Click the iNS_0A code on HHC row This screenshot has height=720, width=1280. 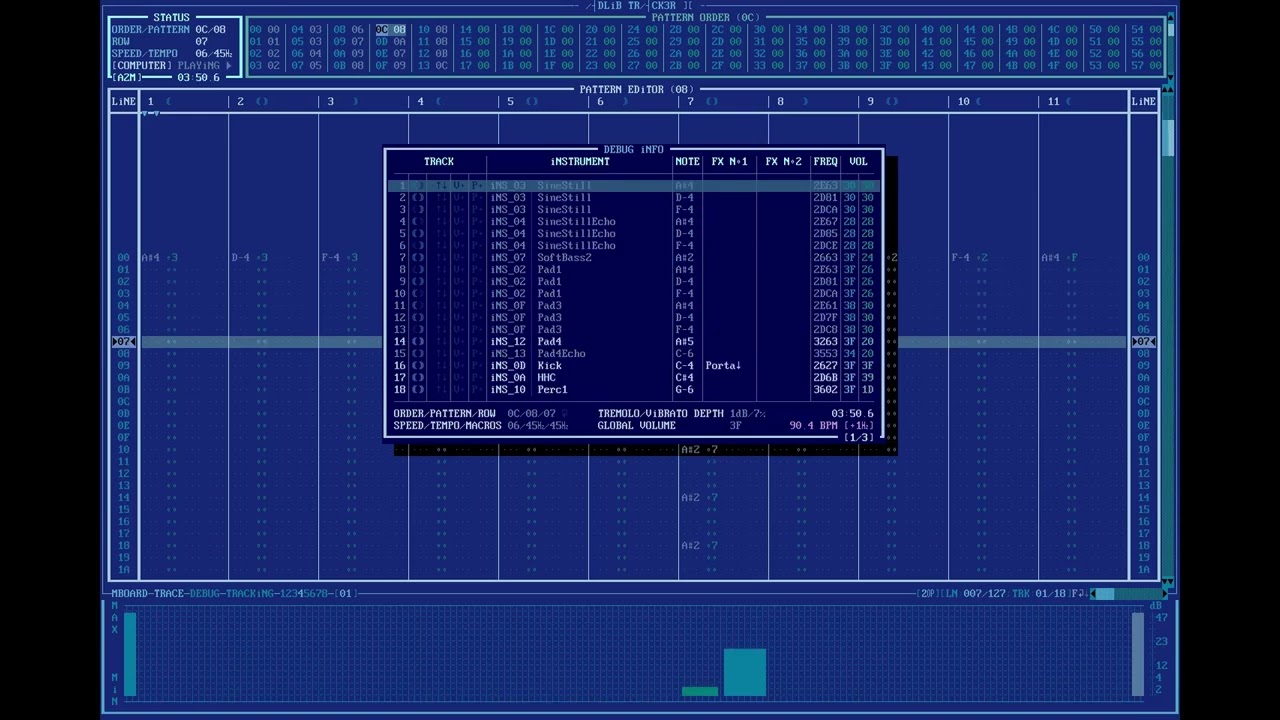point(508,378)
